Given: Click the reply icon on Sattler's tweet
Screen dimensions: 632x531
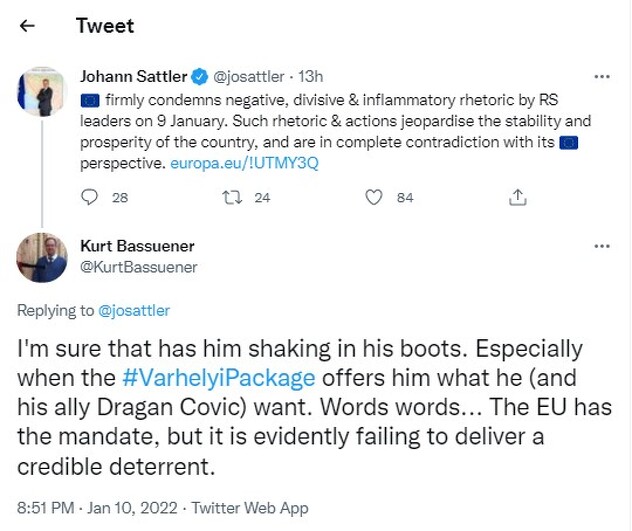Looking at the screenshot, I should (x=90, y=197).
